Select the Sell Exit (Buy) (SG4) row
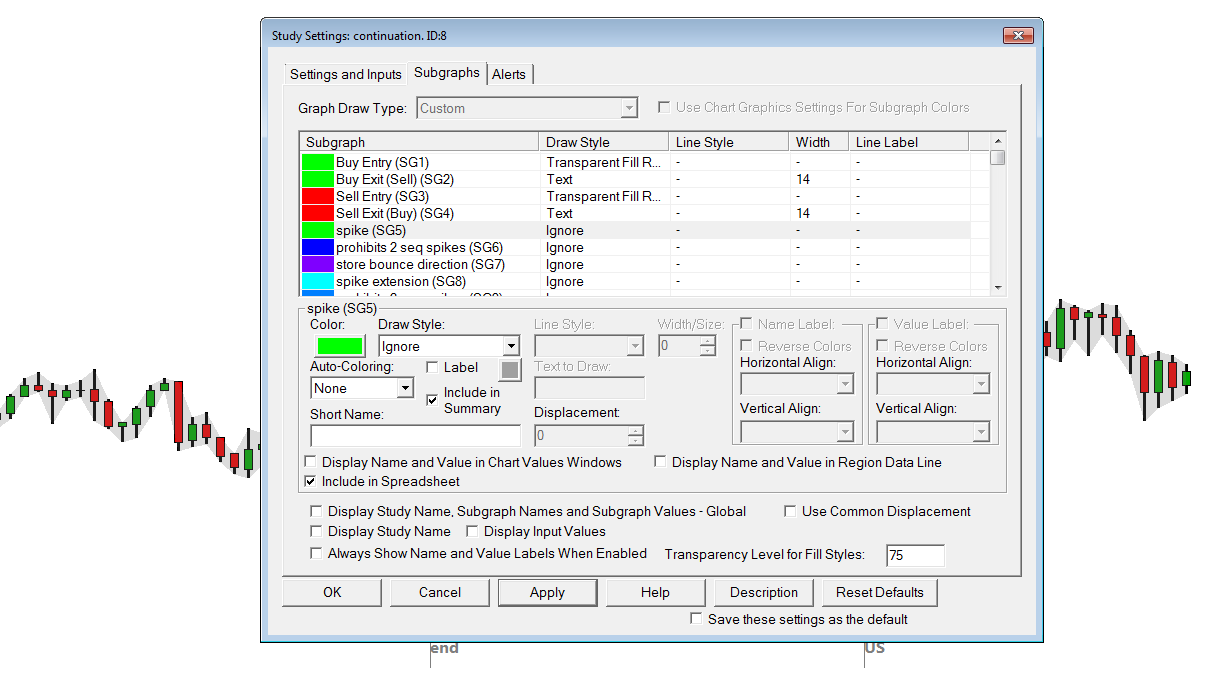Screen dimensions: 1212x687 coord(394,213)
